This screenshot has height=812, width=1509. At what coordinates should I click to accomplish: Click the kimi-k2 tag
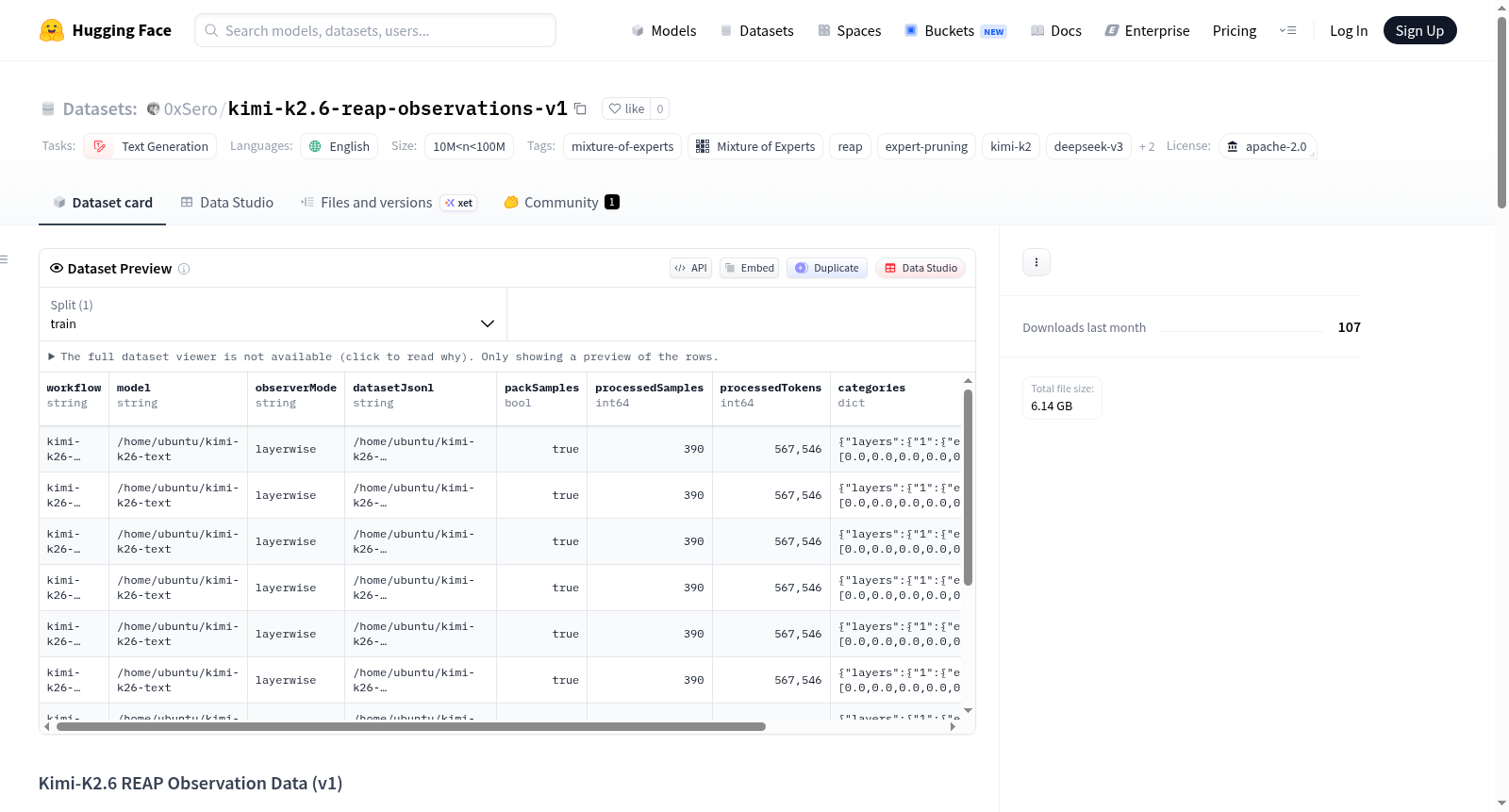click(x=1011, y=146)
